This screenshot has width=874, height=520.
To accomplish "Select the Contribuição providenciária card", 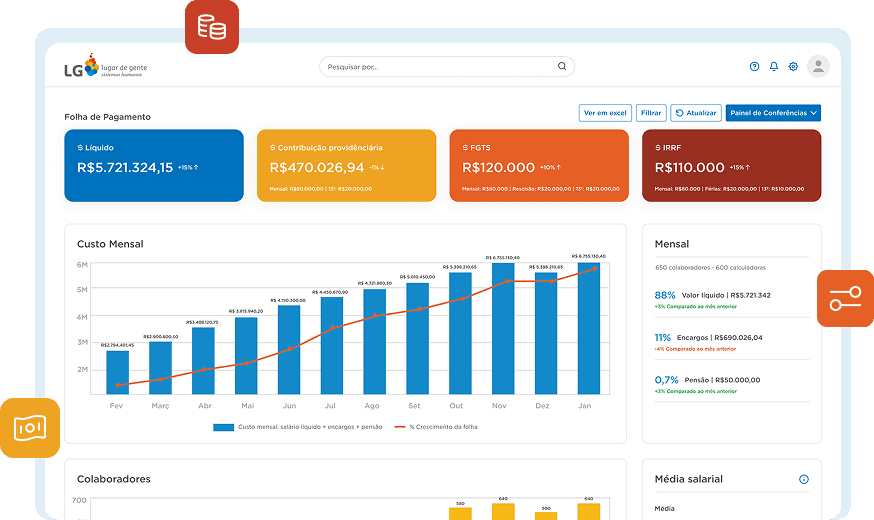I will (x=346, y=165).
